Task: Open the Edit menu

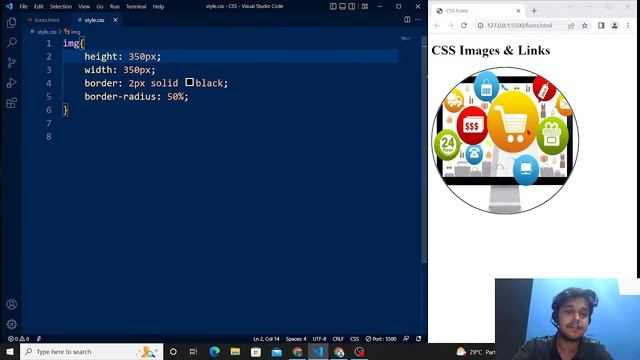Action: (x=38, y=7)
